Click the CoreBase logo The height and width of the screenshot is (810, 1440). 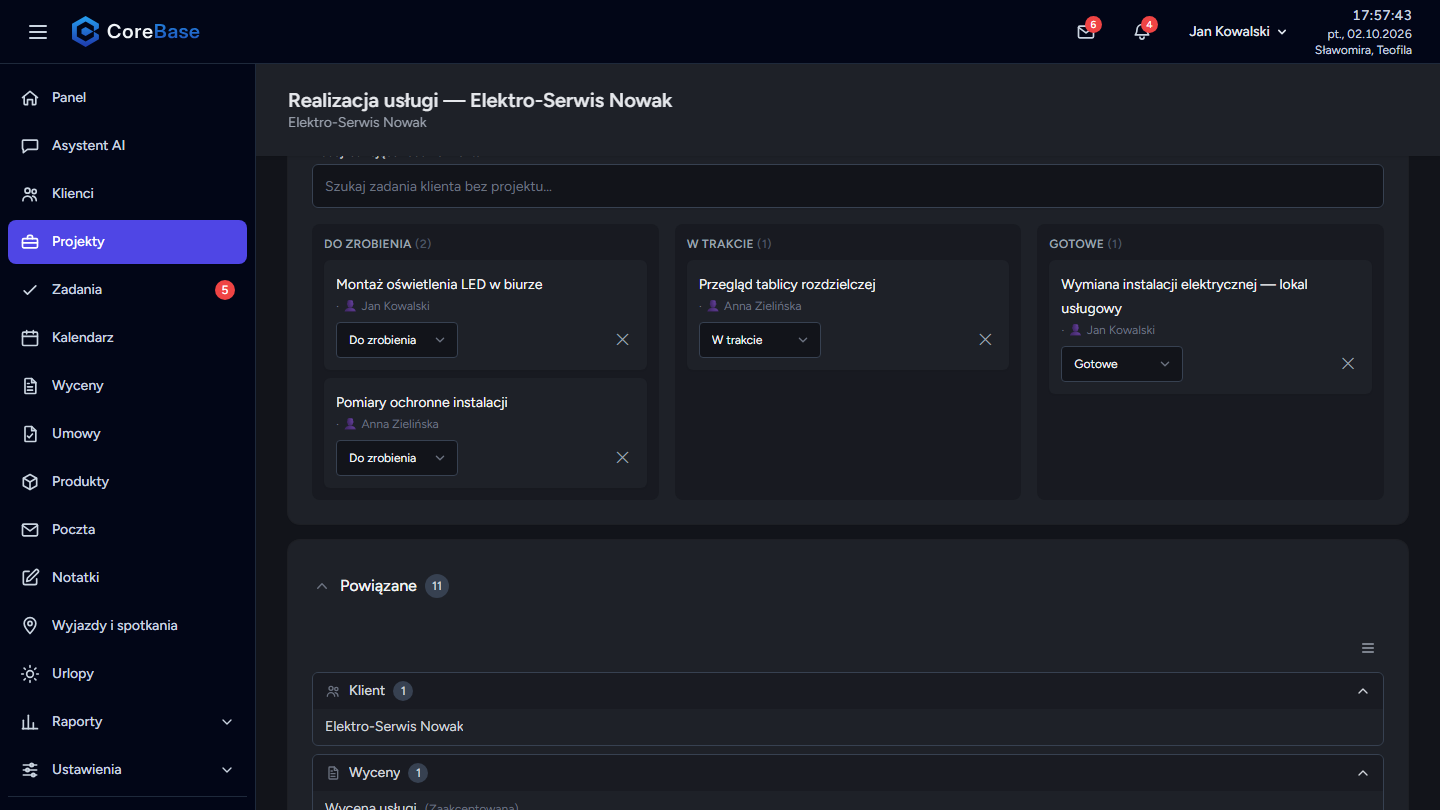point(136,32)
